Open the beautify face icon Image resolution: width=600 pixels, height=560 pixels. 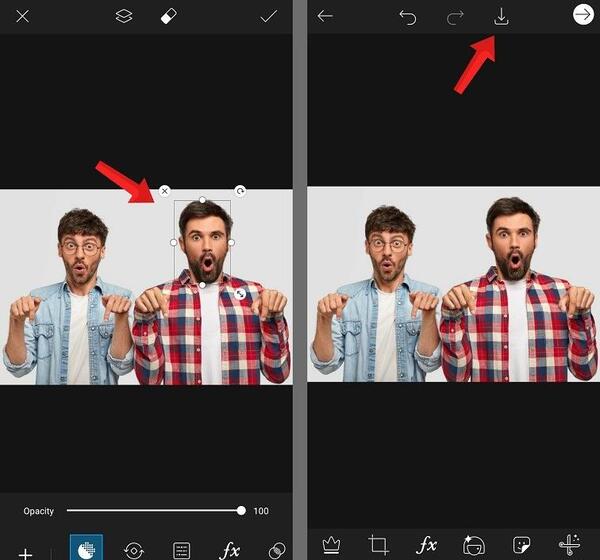[474, 545]
